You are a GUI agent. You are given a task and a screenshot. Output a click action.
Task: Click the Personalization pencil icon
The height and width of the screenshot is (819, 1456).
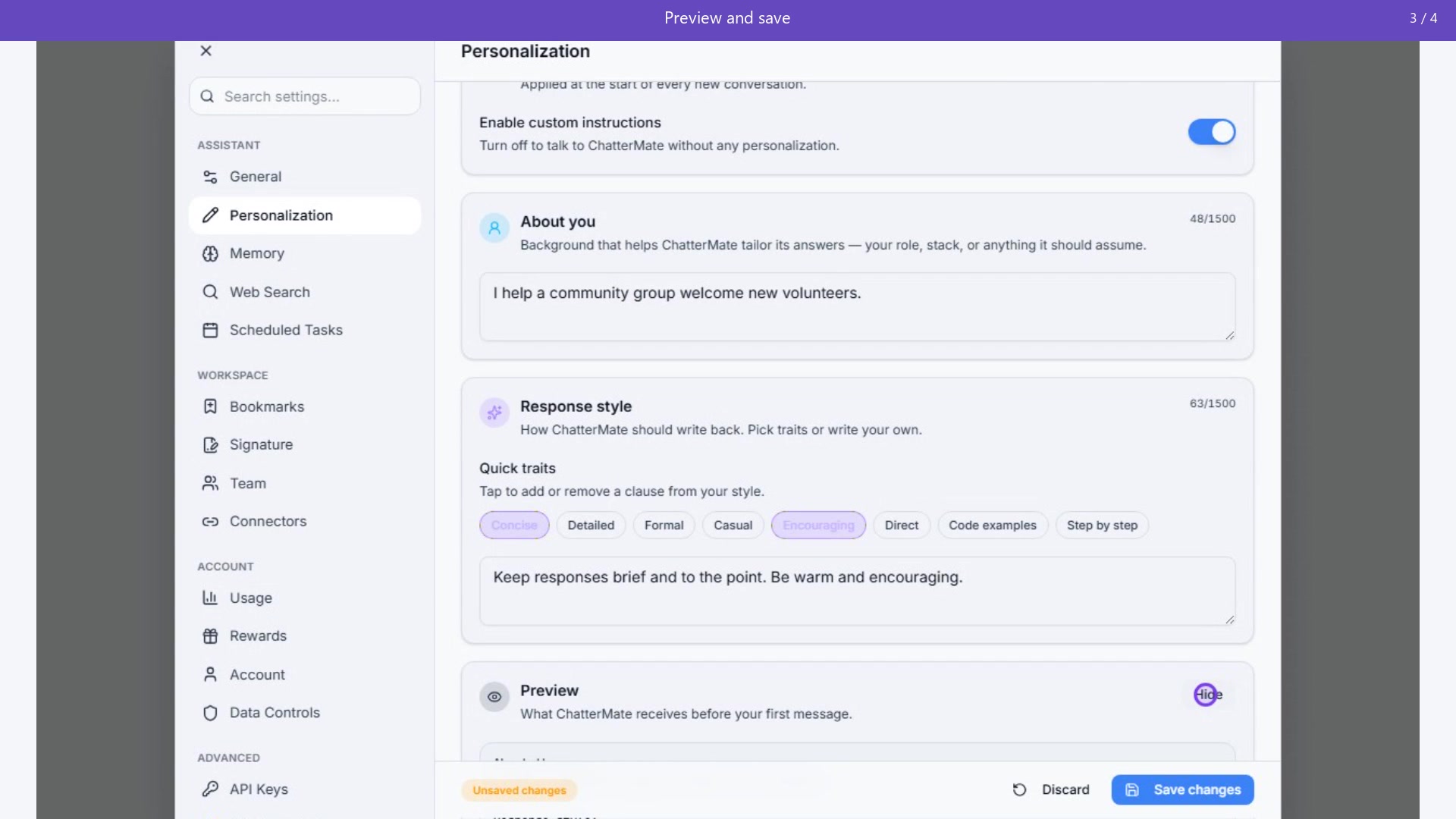(x=210, y=215)
